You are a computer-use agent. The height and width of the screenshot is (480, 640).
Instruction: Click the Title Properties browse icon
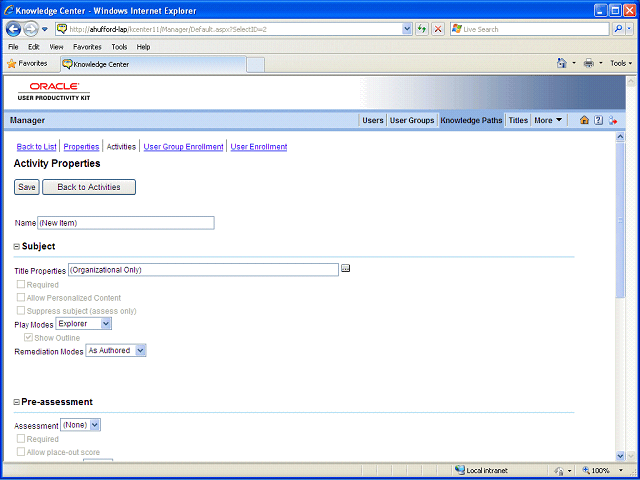[x=345, y=268]
